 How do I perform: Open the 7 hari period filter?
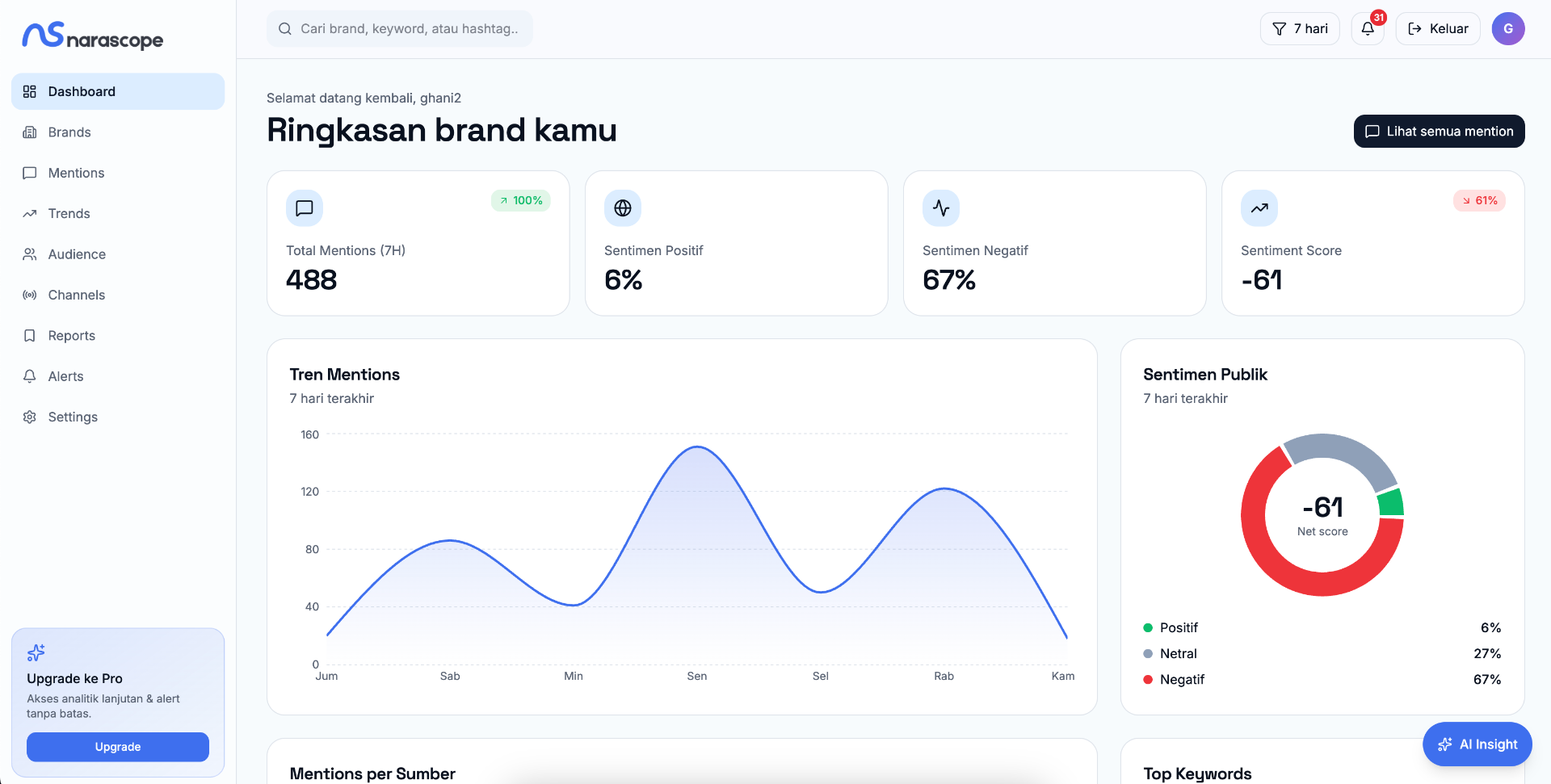point(1300,29)
